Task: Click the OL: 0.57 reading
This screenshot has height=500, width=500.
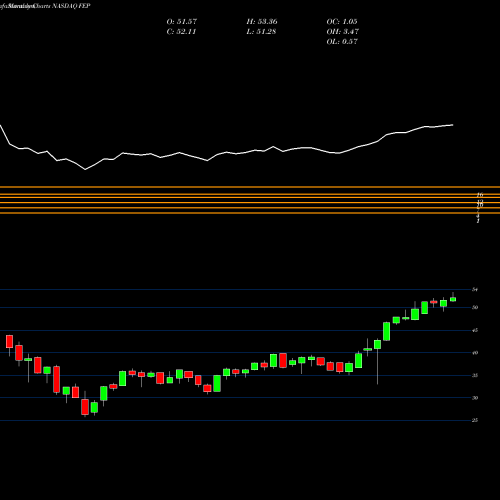Action: point(342,42)
